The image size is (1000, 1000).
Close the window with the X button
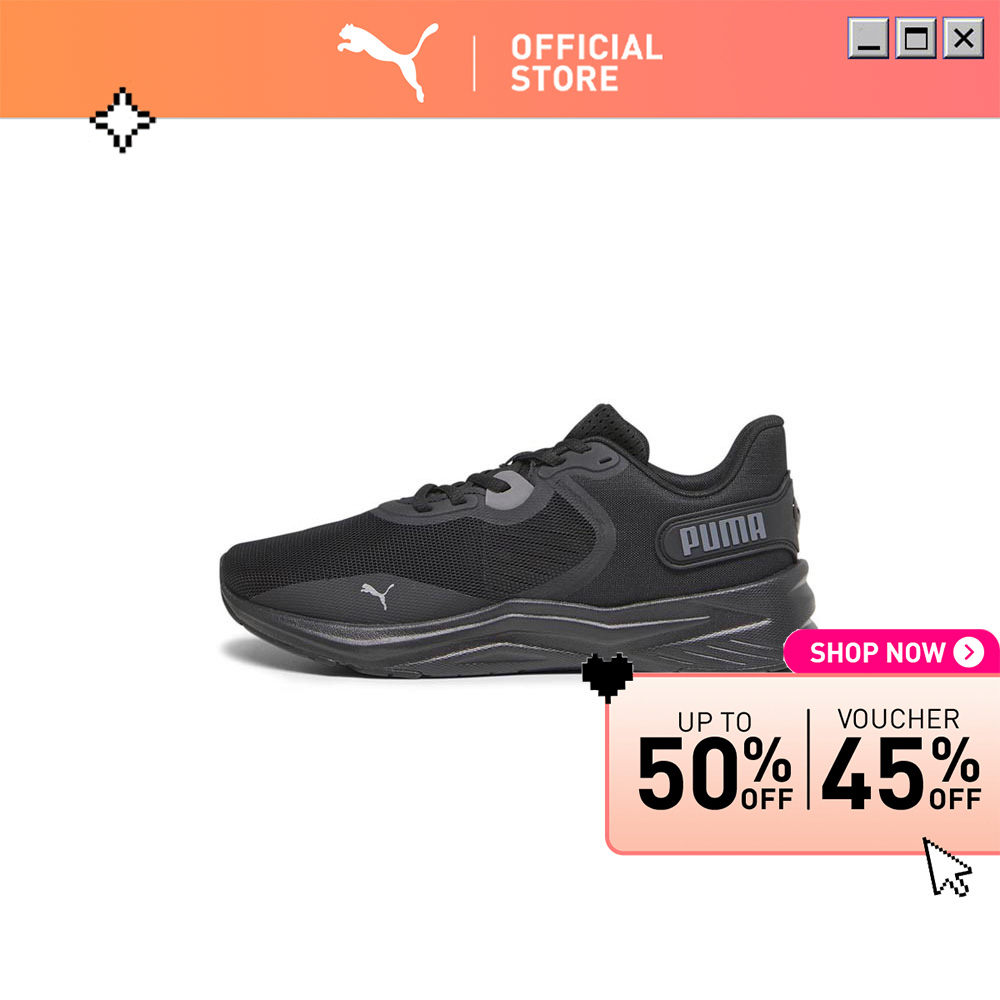pos(963,38)
